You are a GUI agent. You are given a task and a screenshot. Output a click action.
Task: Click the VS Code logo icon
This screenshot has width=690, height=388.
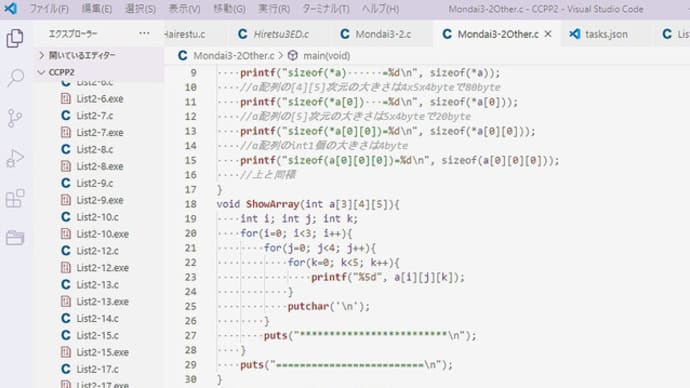pyautogui.click(x=11, y=8)
